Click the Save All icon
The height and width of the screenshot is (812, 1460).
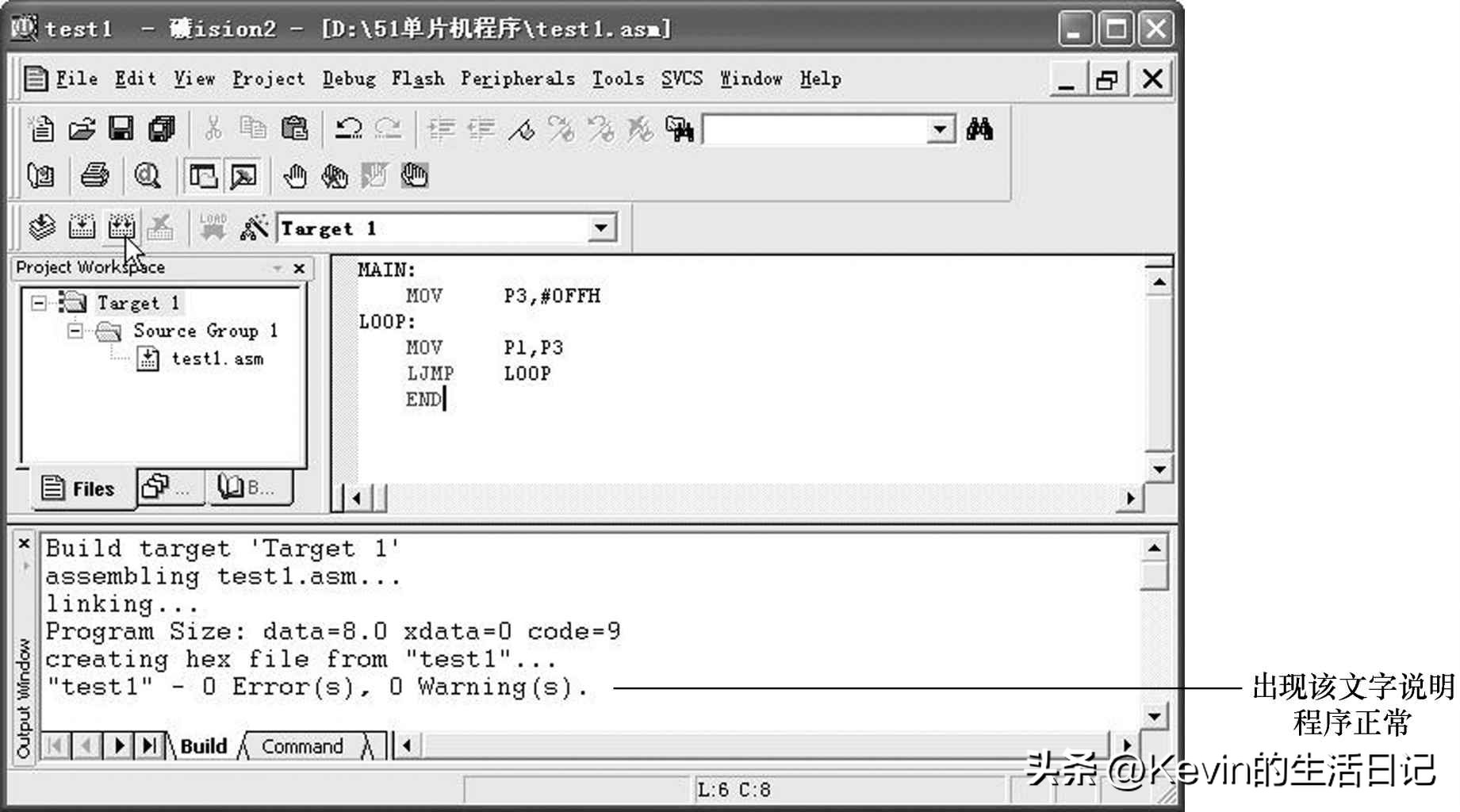coord(162,128)
